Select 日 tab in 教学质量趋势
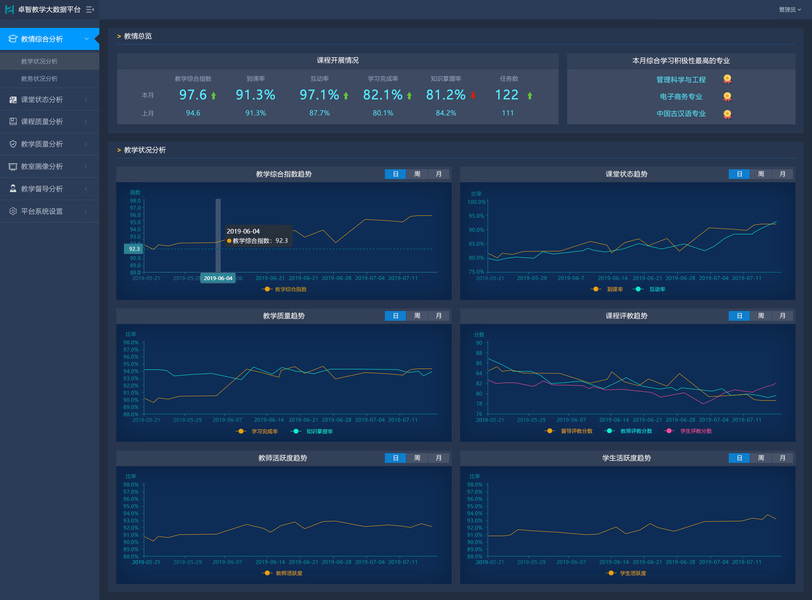 [x=395, y=316]
